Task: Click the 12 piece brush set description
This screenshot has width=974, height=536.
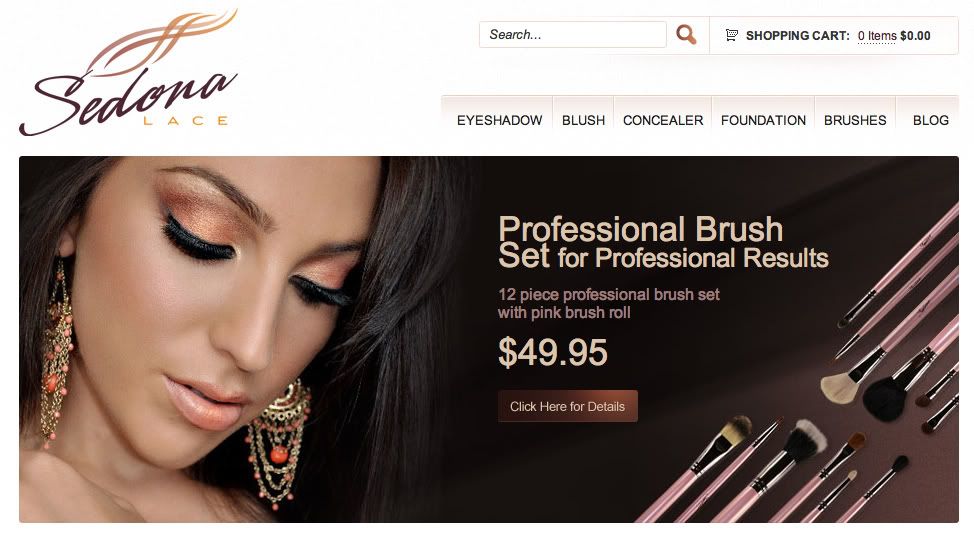Action: click(x=608, y=303)
